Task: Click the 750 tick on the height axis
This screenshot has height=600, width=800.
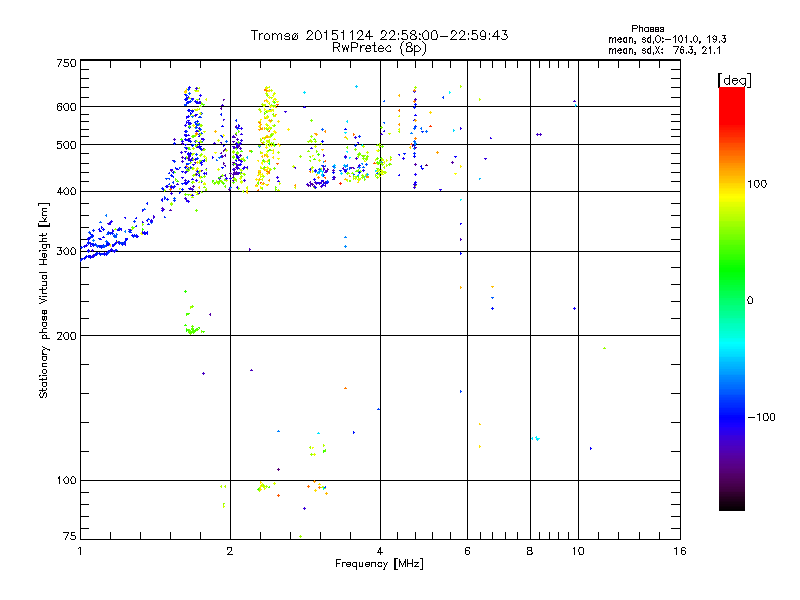Action: [66, 63]
